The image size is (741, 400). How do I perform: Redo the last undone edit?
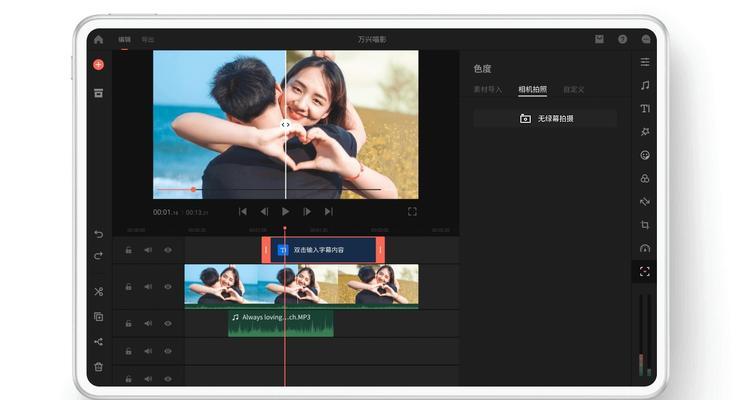[x=98, y=256]
